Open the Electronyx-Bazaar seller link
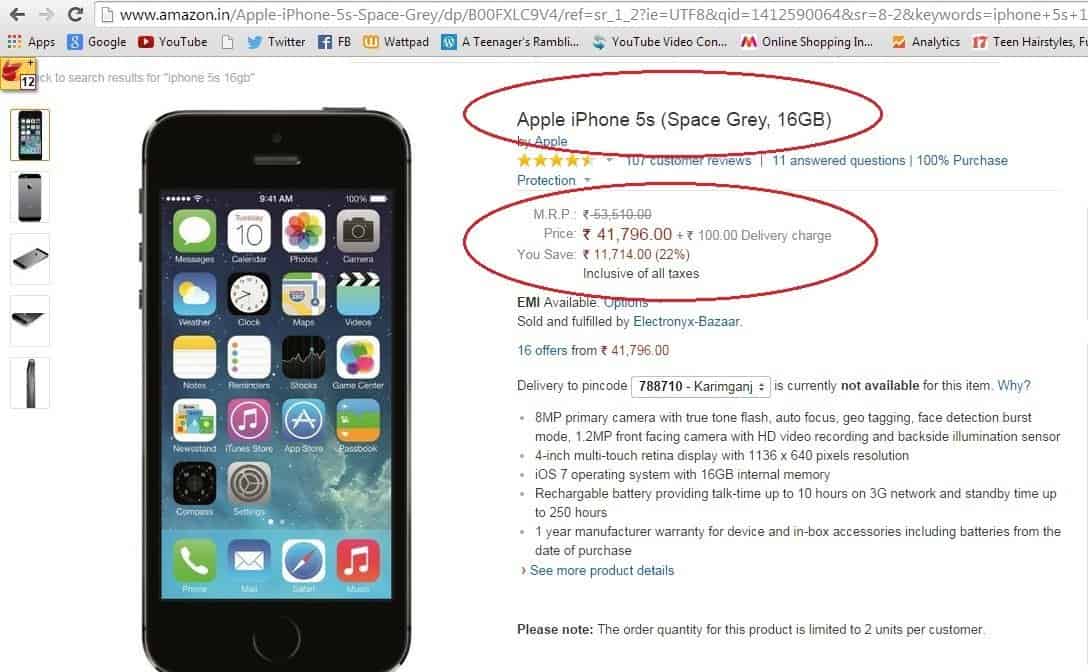The width and height of the screenshot is (1088, 672). point(686,321)
